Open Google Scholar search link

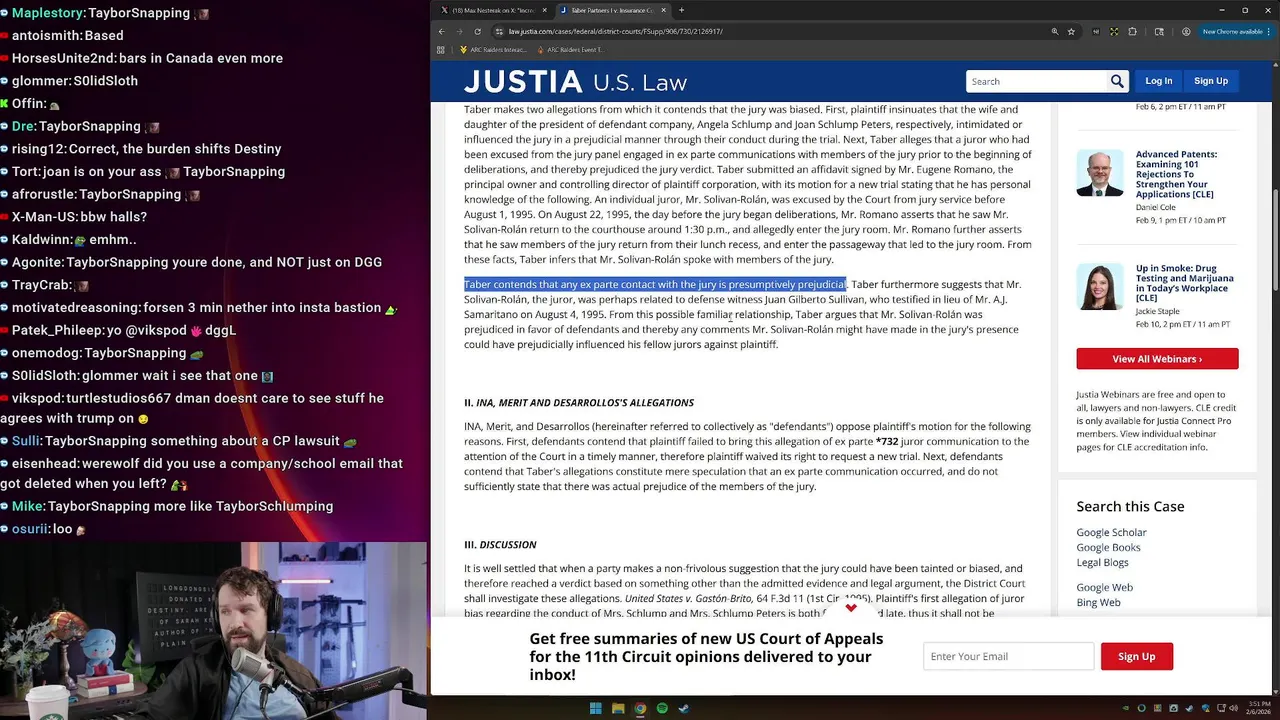click(x=1111, y=532)
